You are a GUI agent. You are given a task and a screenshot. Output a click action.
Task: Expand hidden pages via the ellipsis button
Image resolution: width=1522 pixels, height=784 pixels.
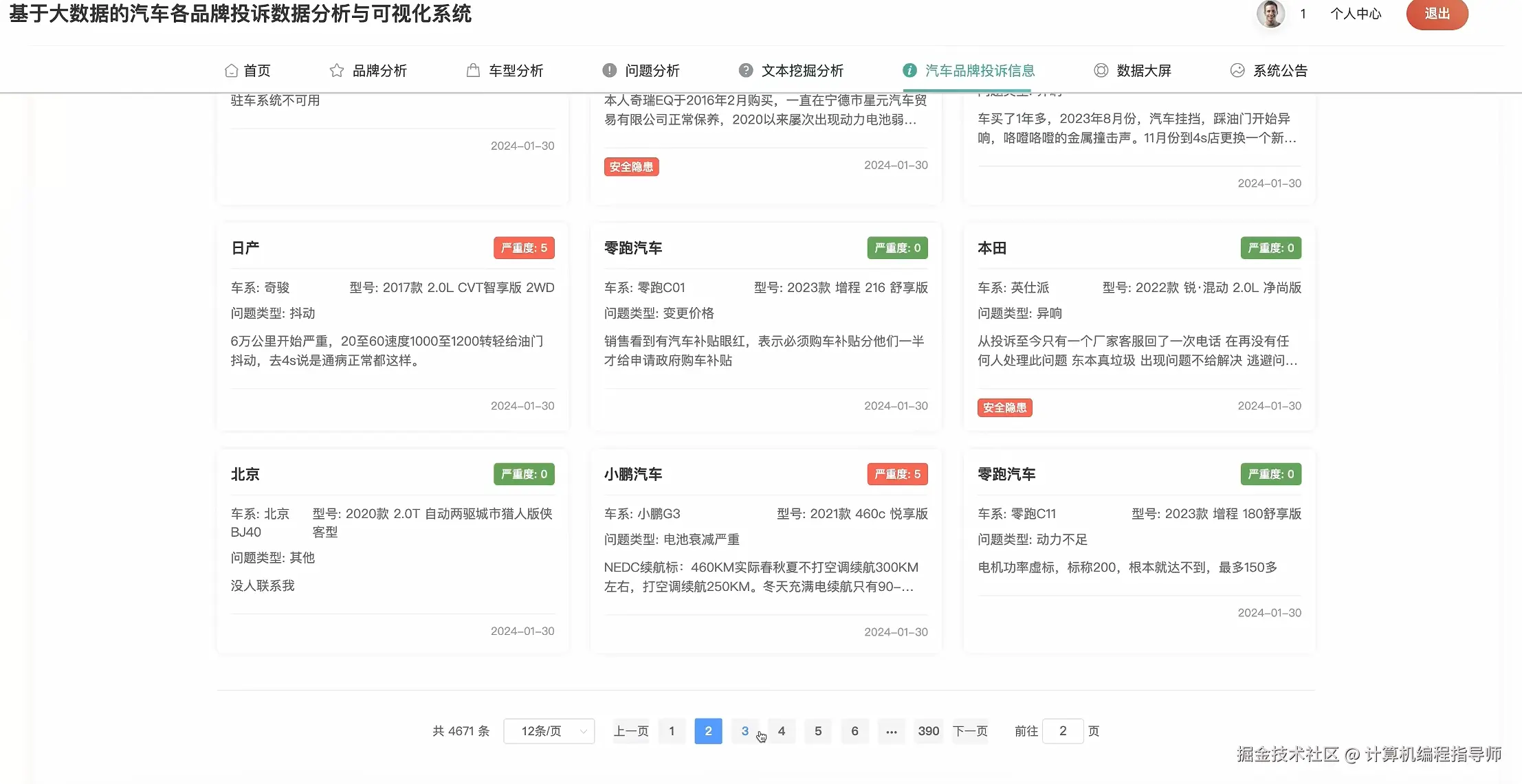pos(892,731)
